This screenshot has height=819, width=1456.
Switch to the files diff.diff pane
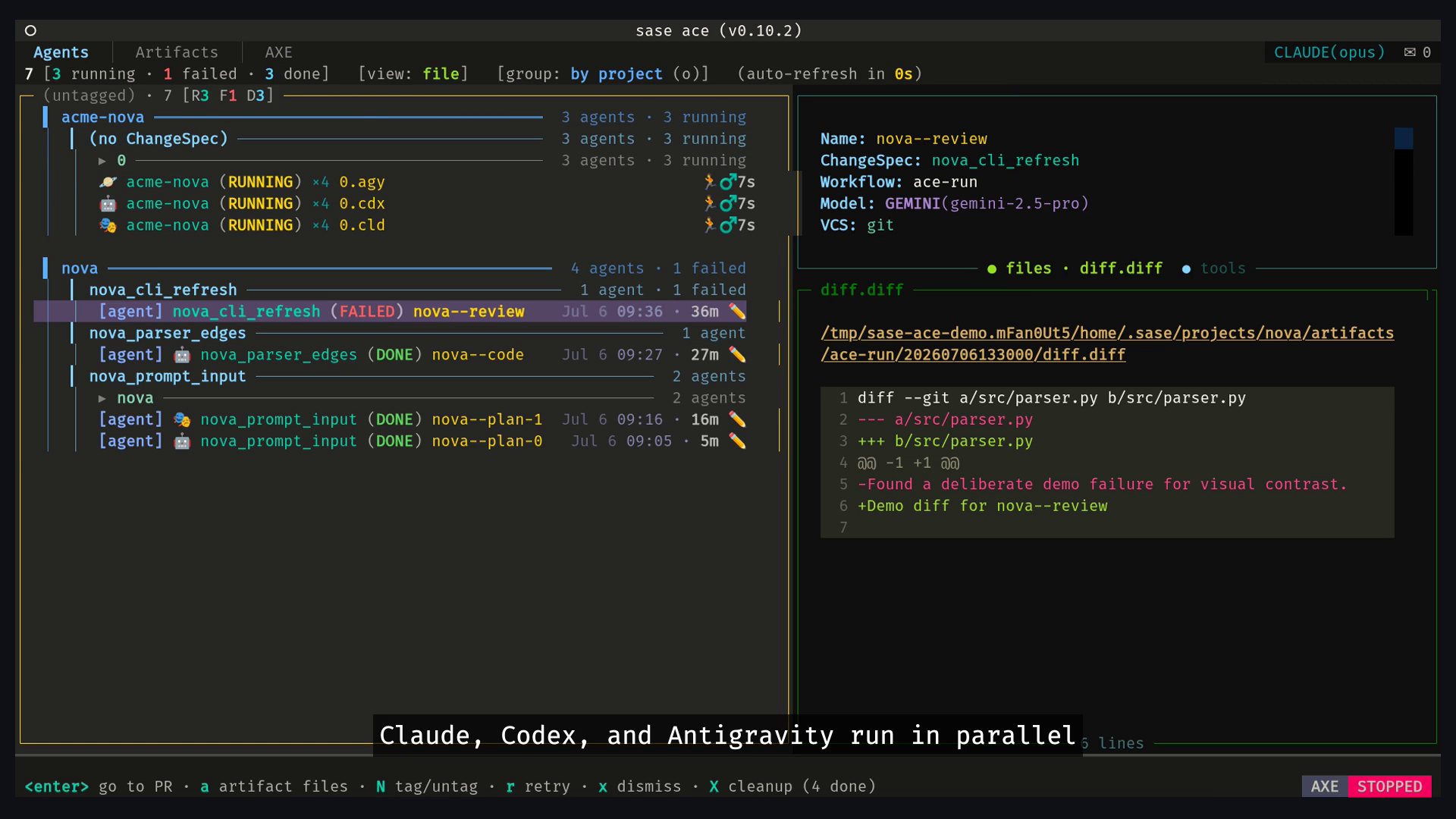tap(1084, 268)
